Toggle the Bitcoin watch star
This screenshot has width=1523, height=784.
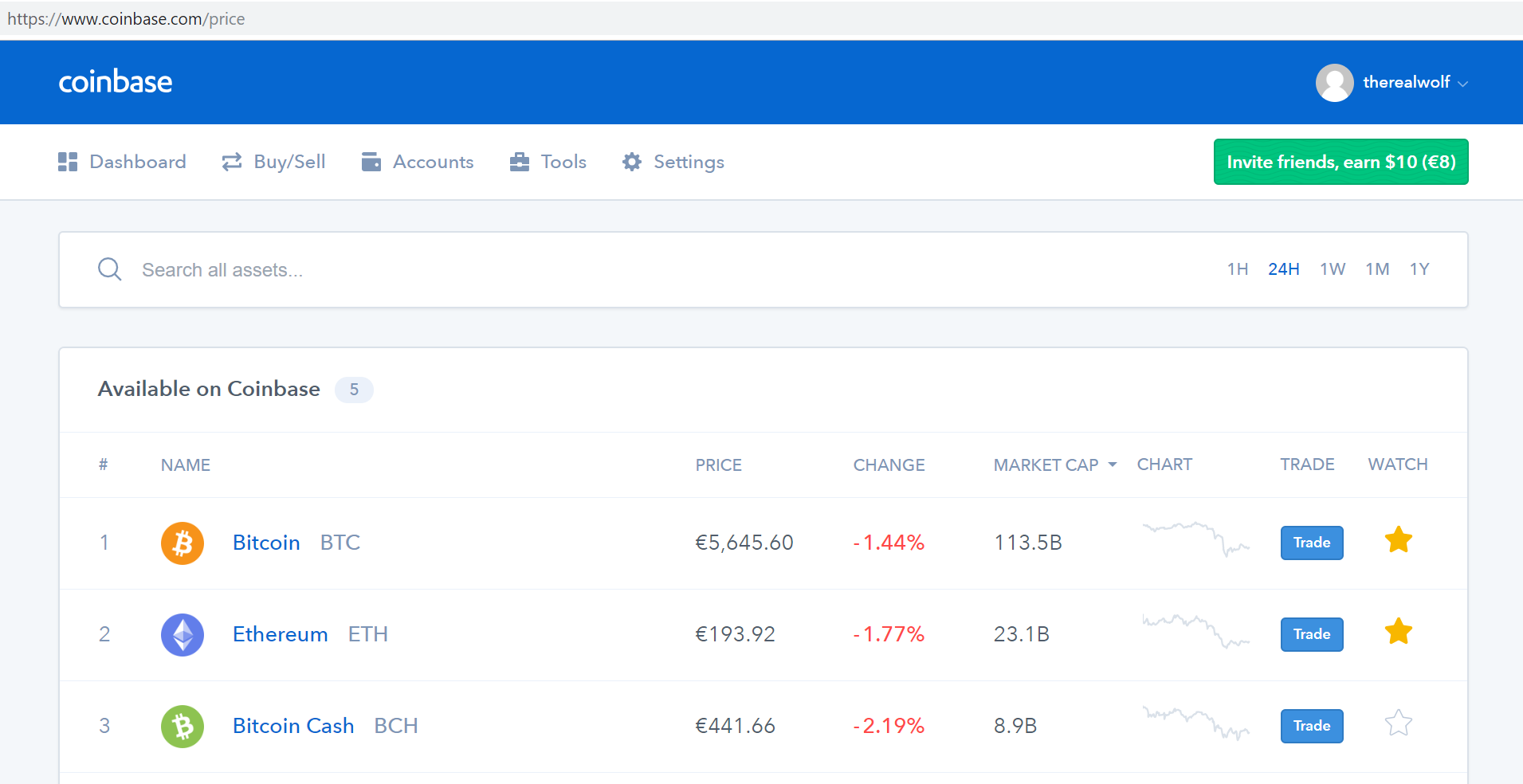pyautogui.click(x=1399, y=540)
